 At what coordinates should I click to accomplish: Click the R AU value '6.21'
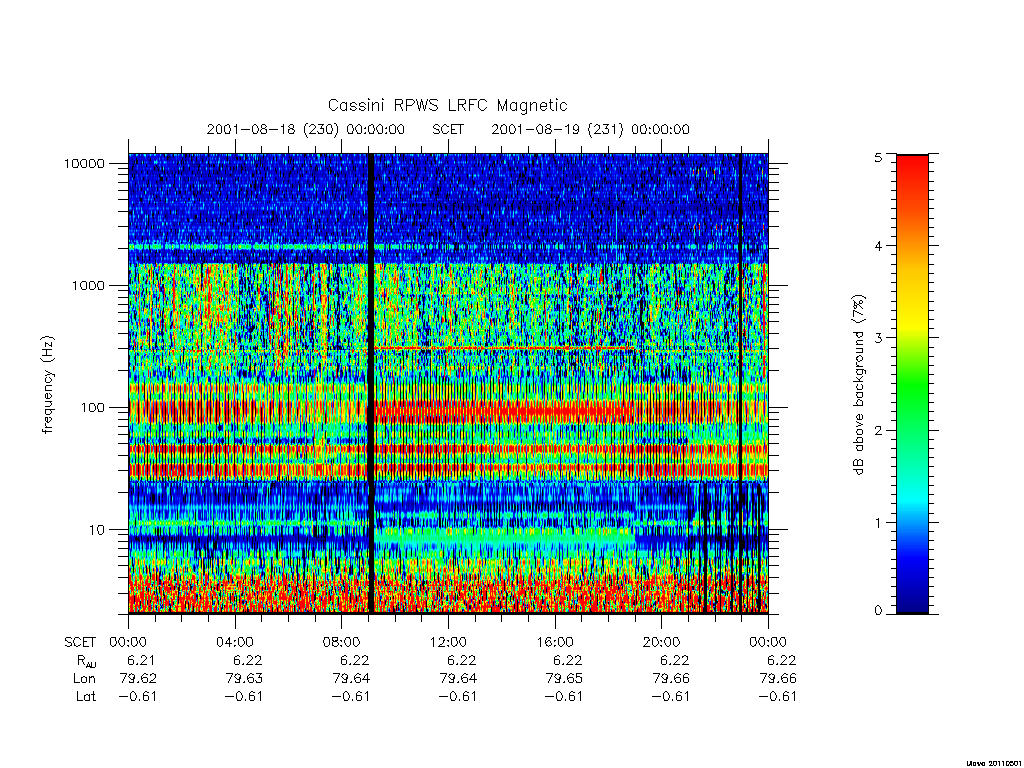[142, 660]
